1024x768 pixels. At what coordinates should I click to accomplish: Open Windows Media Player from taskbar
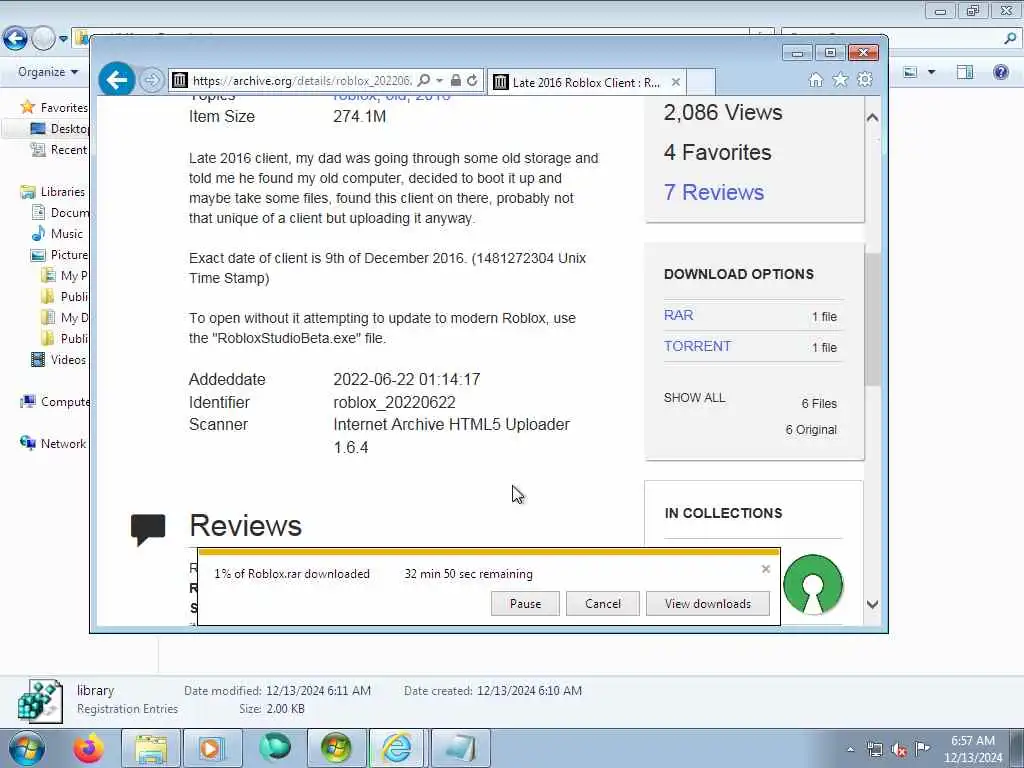click(212, 748)
